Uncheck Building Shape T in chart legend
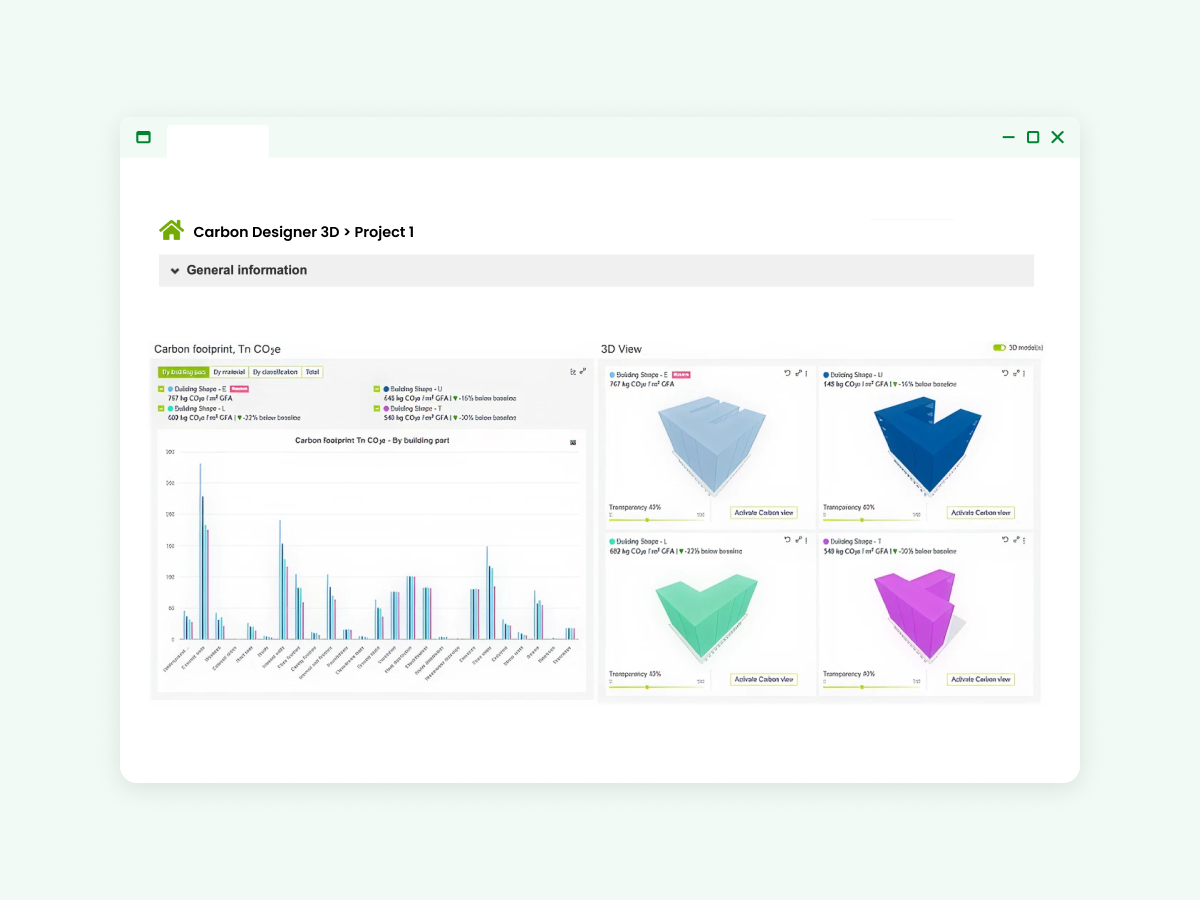 [x=377, y=409]
